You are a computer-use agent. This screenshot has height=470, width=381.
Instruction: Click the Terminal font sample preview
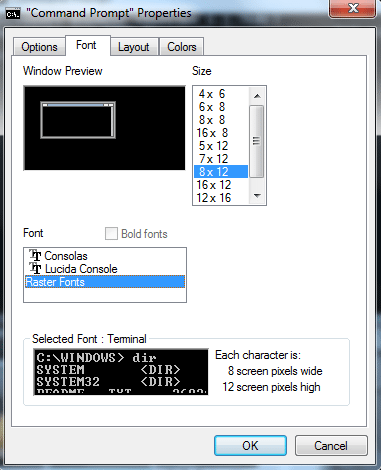121,372
